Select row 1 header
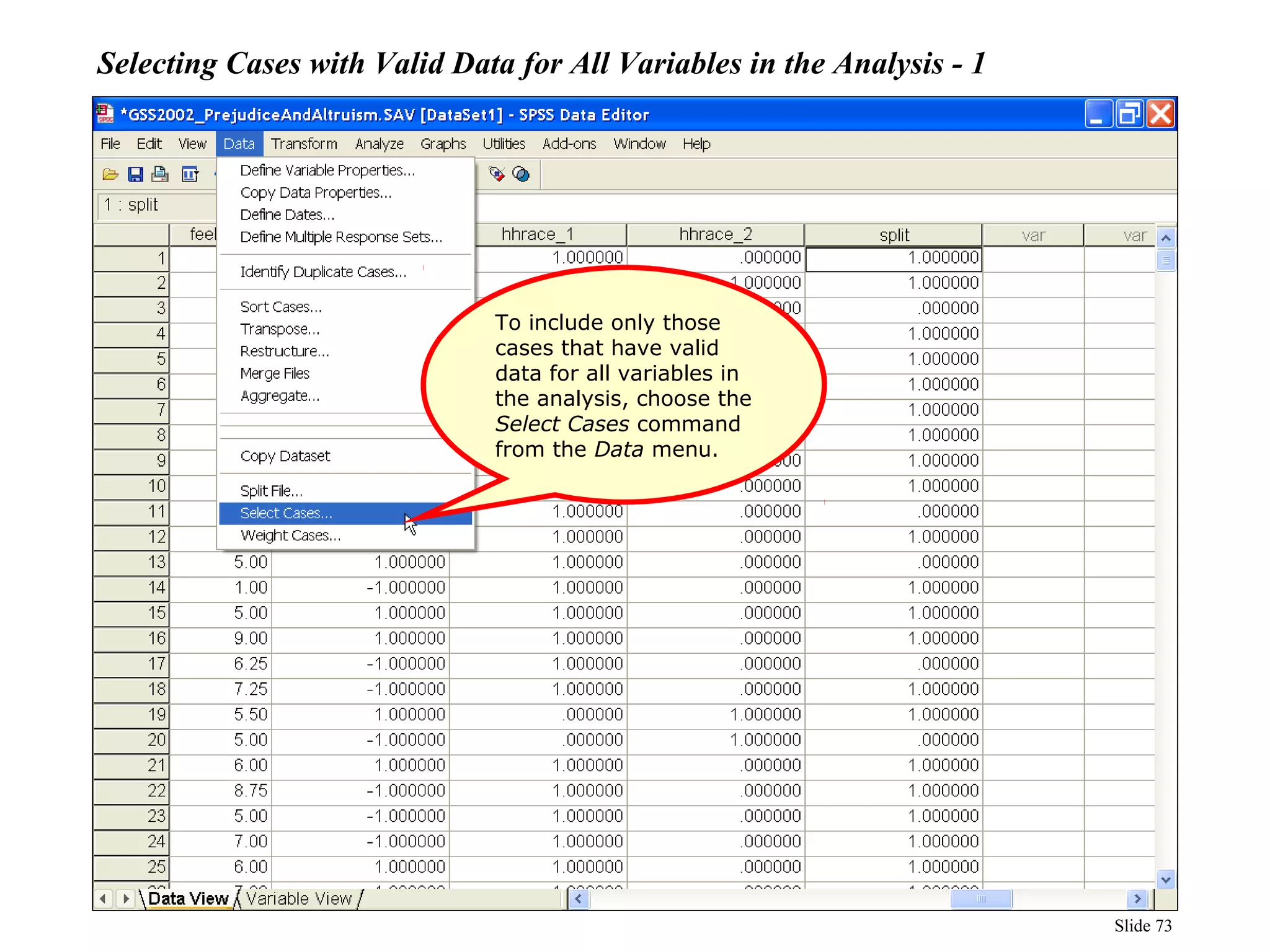The image size is (1270, 952). point(131,259)
